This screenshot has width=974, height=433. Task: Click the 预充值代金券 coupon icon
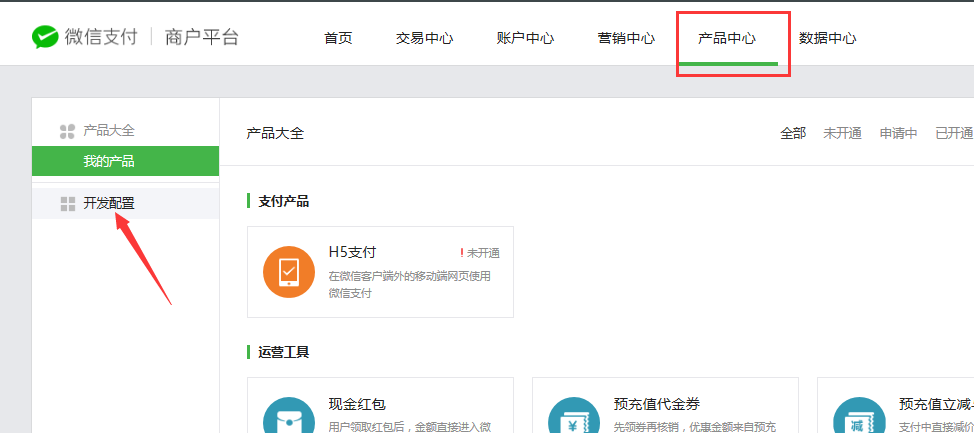tap(574, 420)
